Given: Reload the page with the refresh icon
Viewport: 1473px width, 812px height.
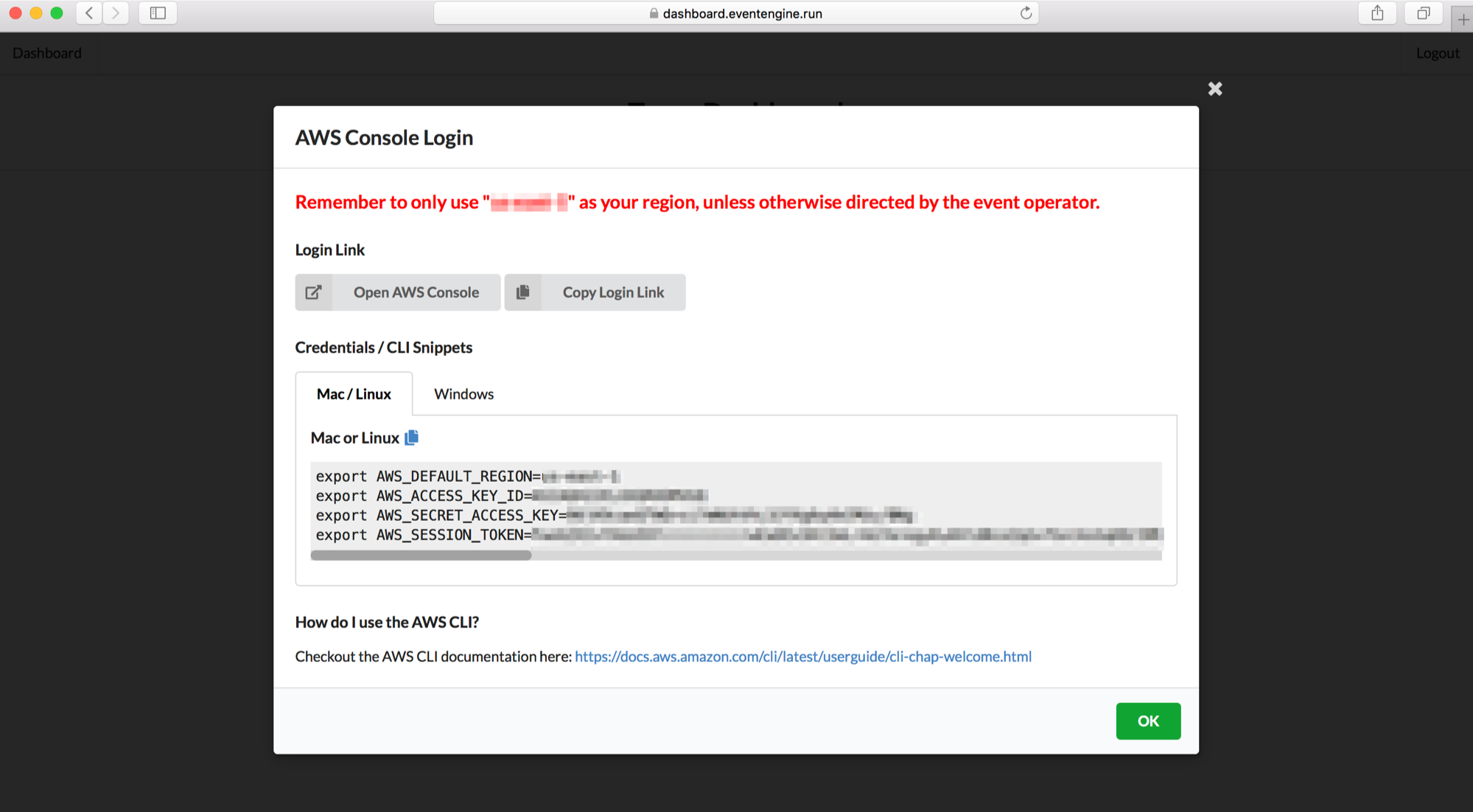Looking at the screenshot, I should click(1026, 13).
